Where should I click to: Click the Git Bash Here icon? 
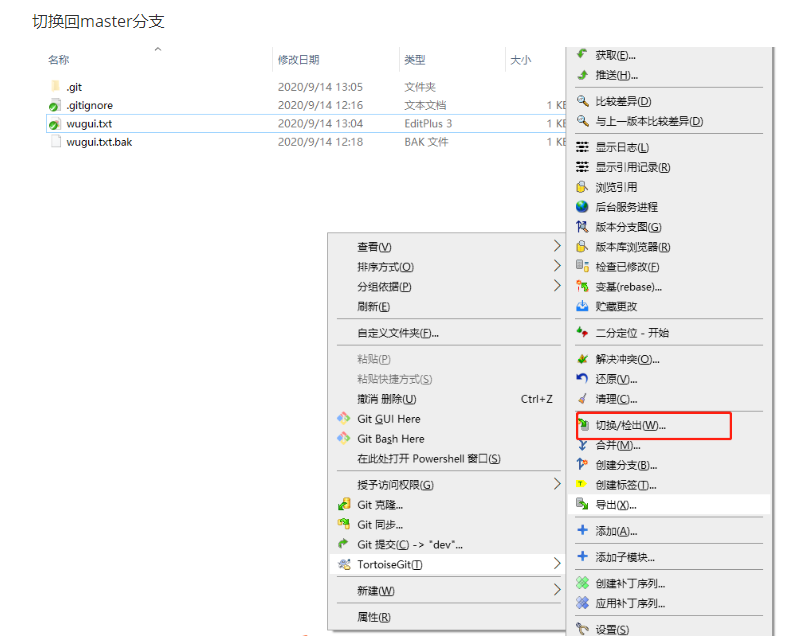click(344, 438)
